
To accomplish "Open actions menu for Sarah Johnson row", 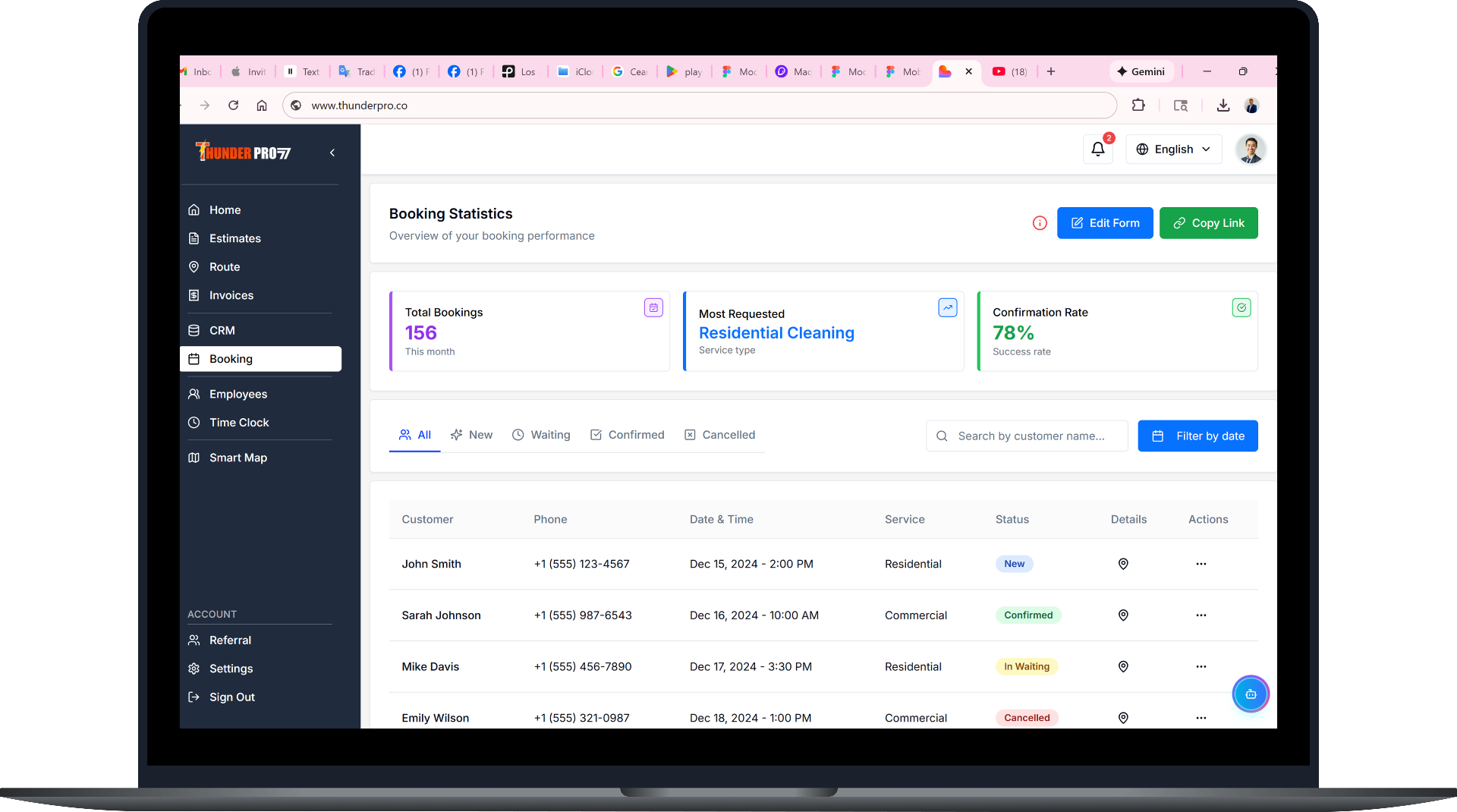I will [1201, 615].
